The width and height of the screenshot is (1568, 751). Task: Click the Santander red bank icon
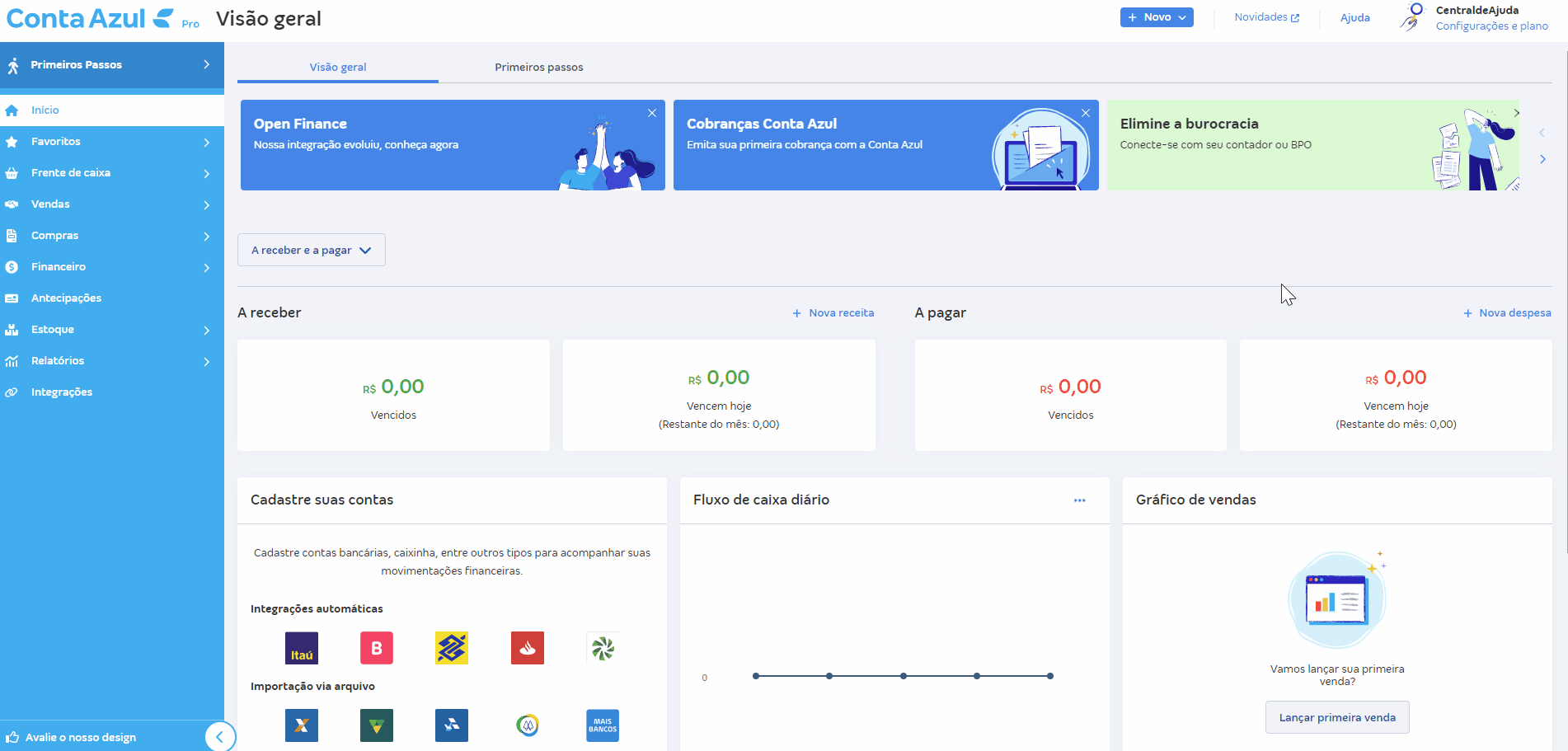coord(527,649)
